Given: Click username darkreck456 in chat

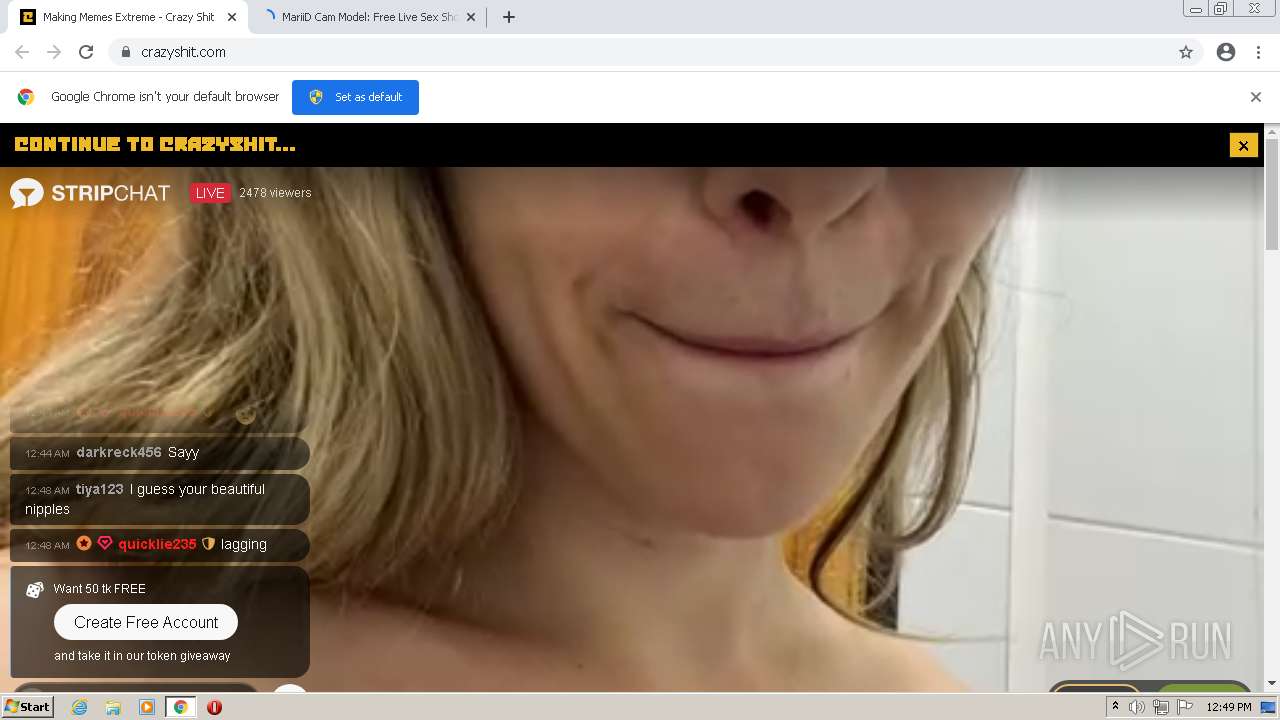Looking at the screenshot, I should (119, 452).
